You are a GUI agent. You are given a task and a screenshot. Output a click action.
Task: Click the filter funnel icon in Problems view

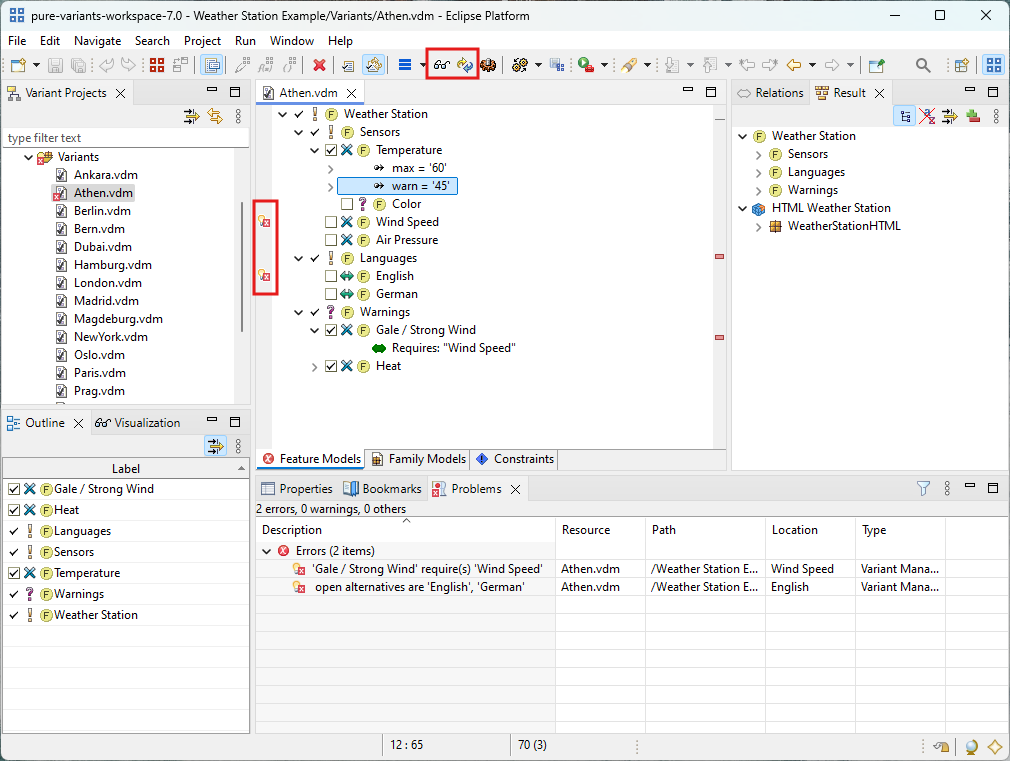[x=922, y=488]
